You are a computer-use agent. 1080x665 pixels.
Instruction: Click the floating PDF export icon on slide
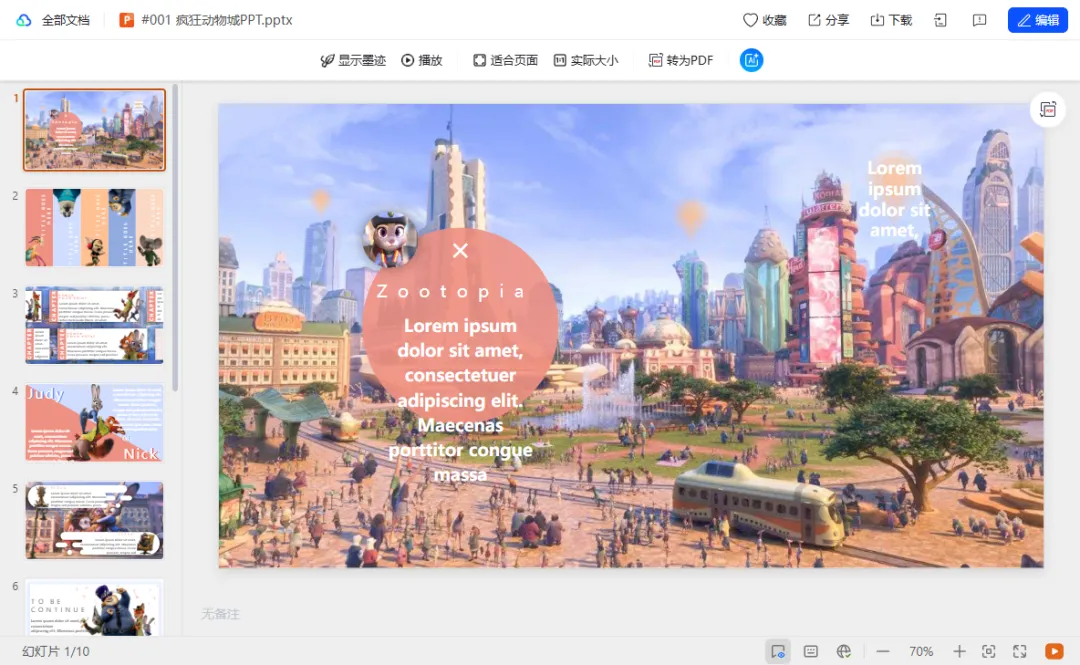[1048, 110]
